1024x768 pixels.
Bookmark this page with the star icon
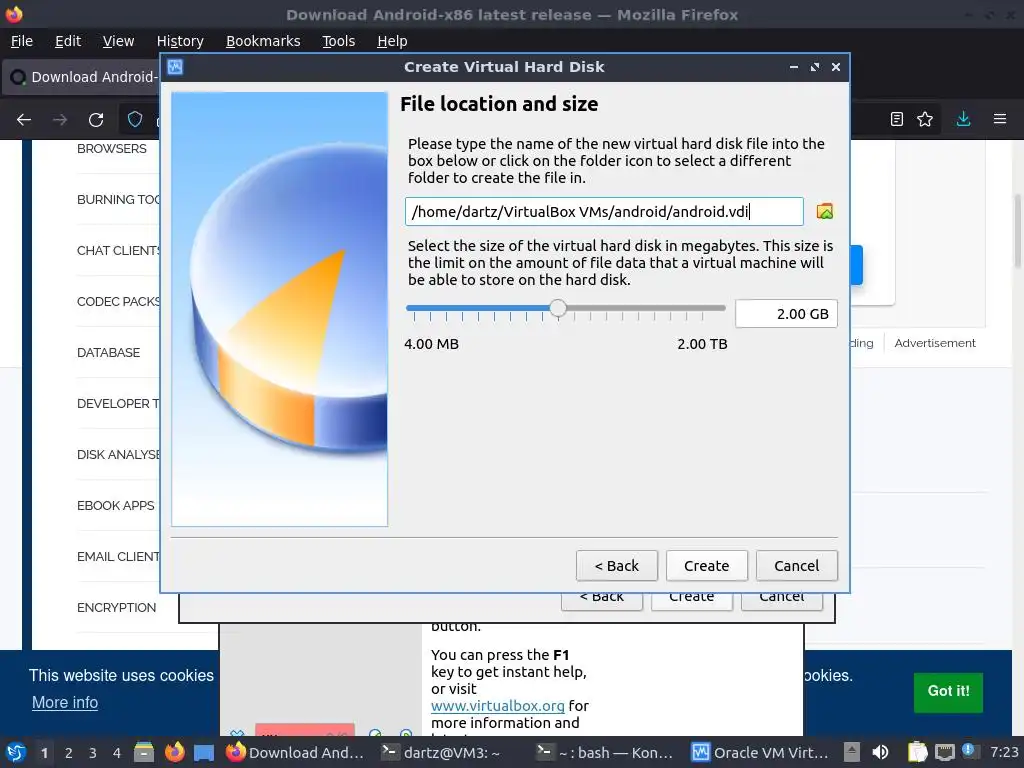925,119
